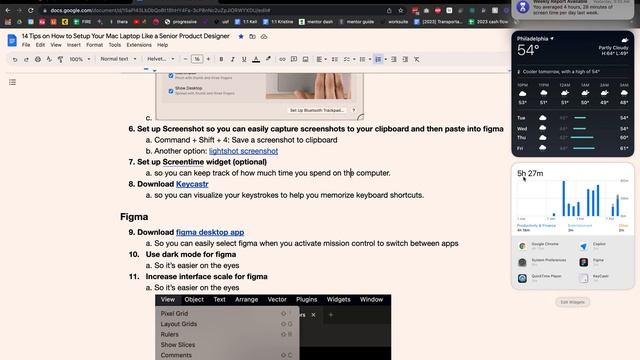The height and width of the screenshot is (360, 640).
Task: Click the Print icon
Action: [38, 59]
